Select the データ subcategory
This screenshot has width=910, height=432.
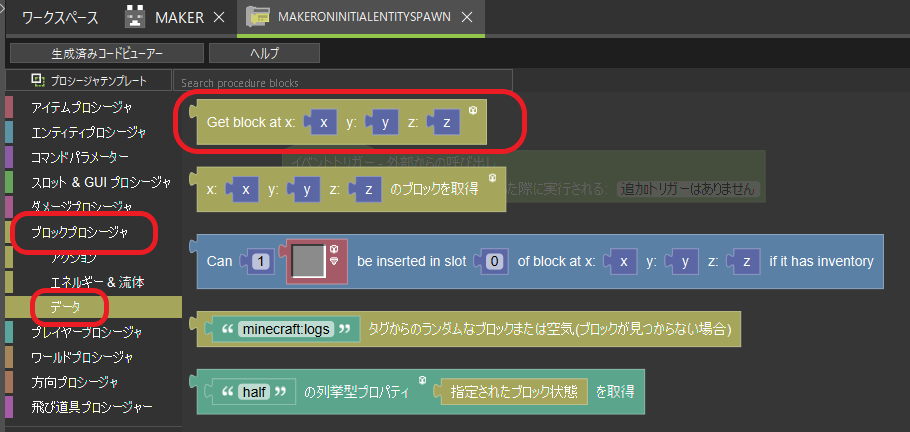click(66, 307)
